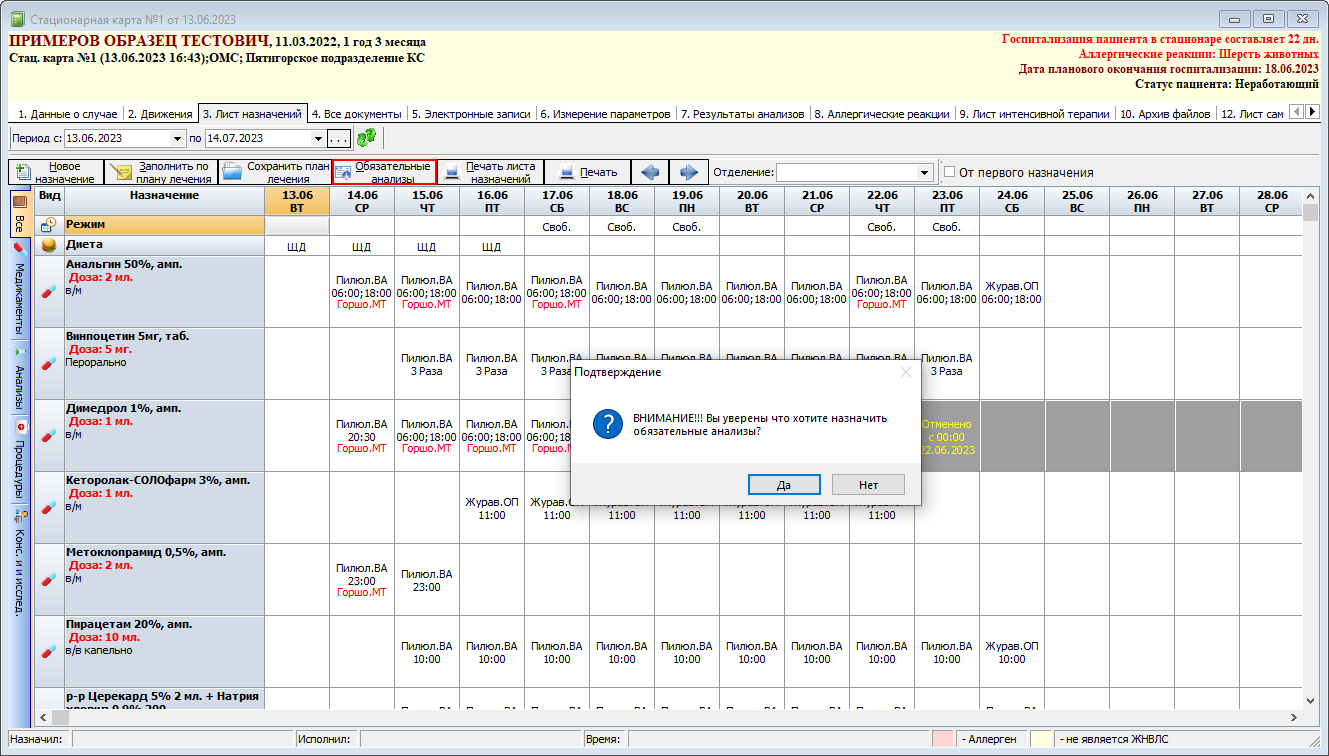Switch to tab 6. Измерение параметров
This screenshot has height=756, width=1329.
click(x=606, y=114)
